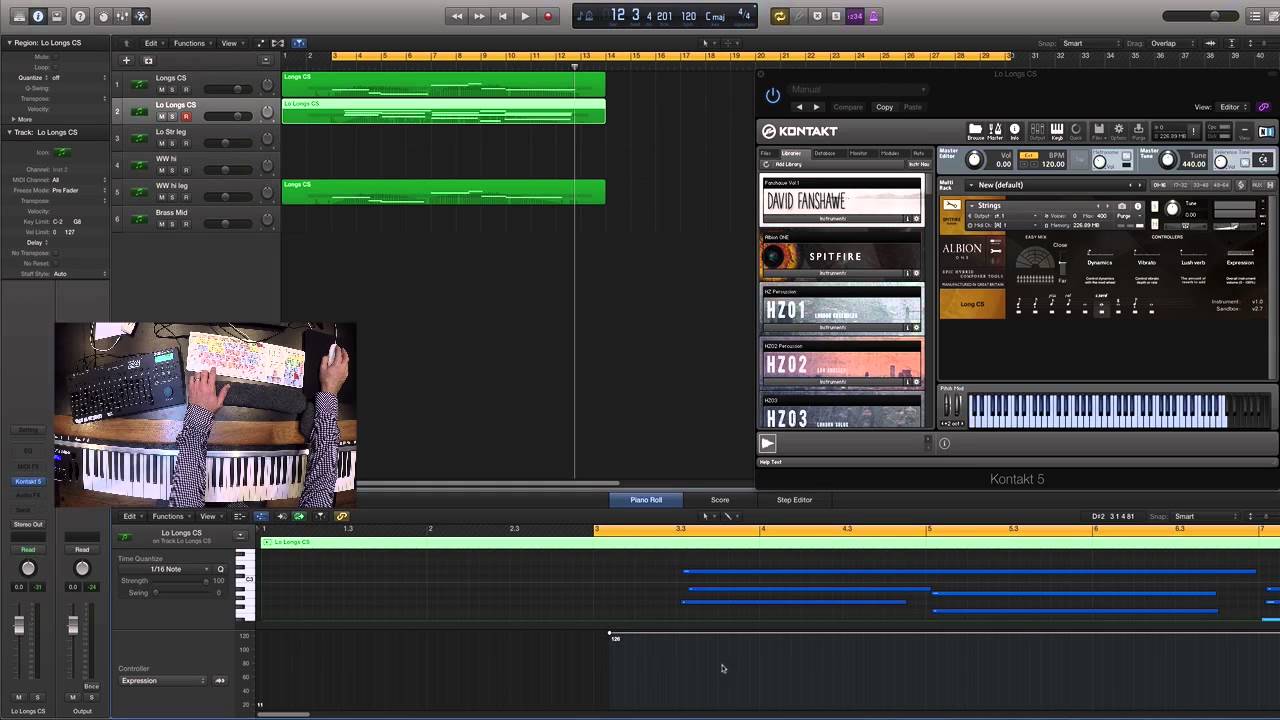Toggle the Kontakt plugin power button
The height and width of the screenshot is (720, 1280).
[x=772, y=95]
